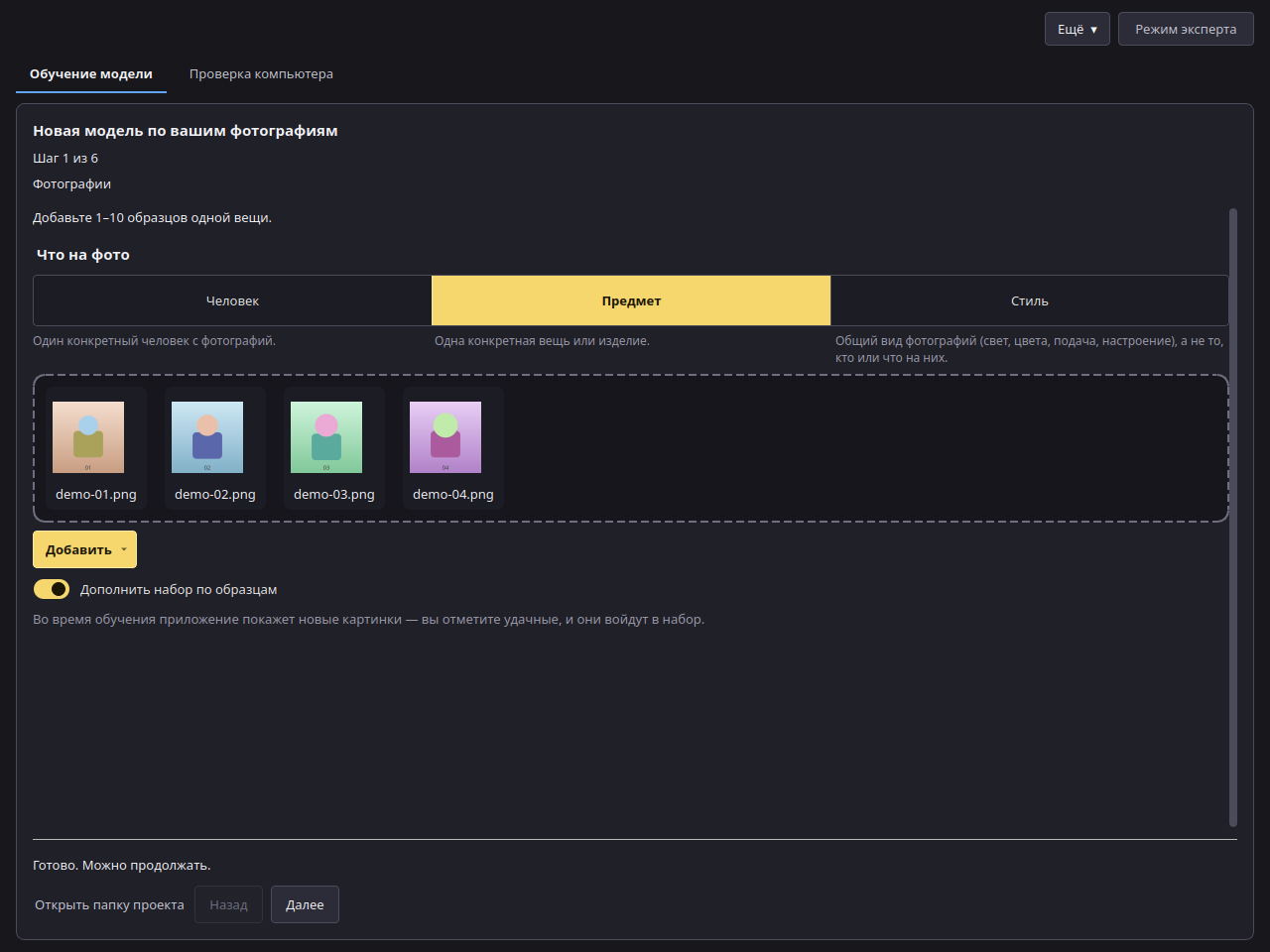Continue with the Далее button
Screen dimensions: 1270x952
tap(305, 904)
